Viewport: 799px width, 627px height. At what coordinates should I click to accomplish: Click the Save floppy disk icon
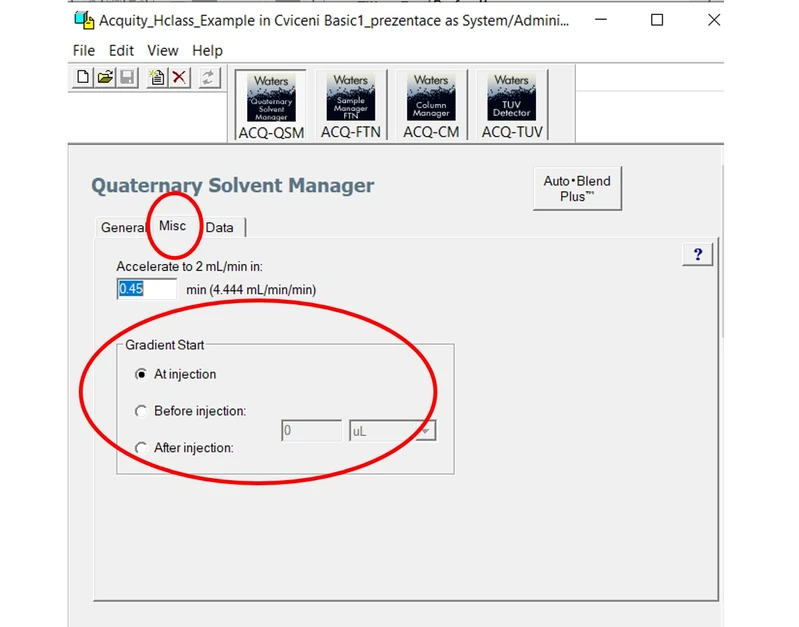pos(127,77)
